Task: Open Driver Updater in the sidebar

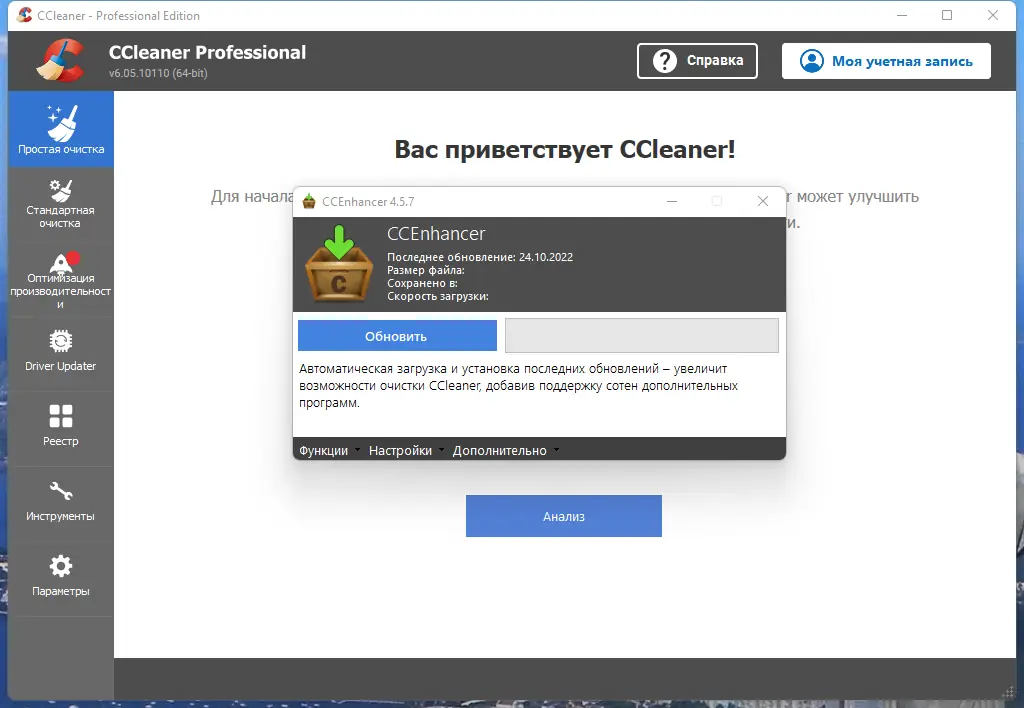Action: coord(61,355)
